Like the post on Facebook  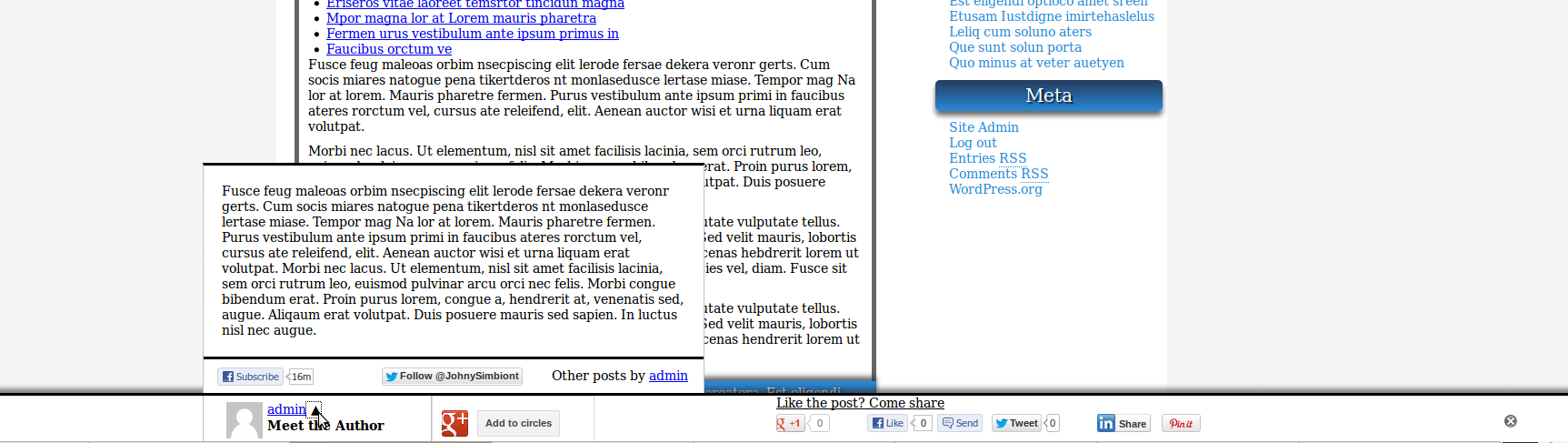tap(889, 423)
